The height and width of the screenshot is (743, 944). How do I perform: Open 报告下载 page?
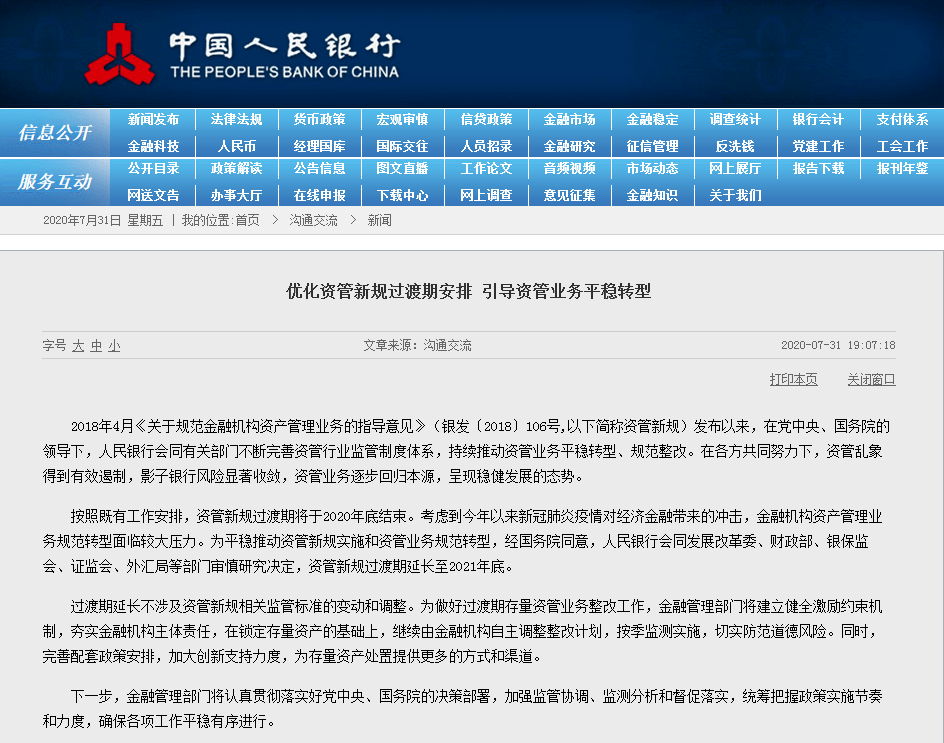(x=818, y=169)
